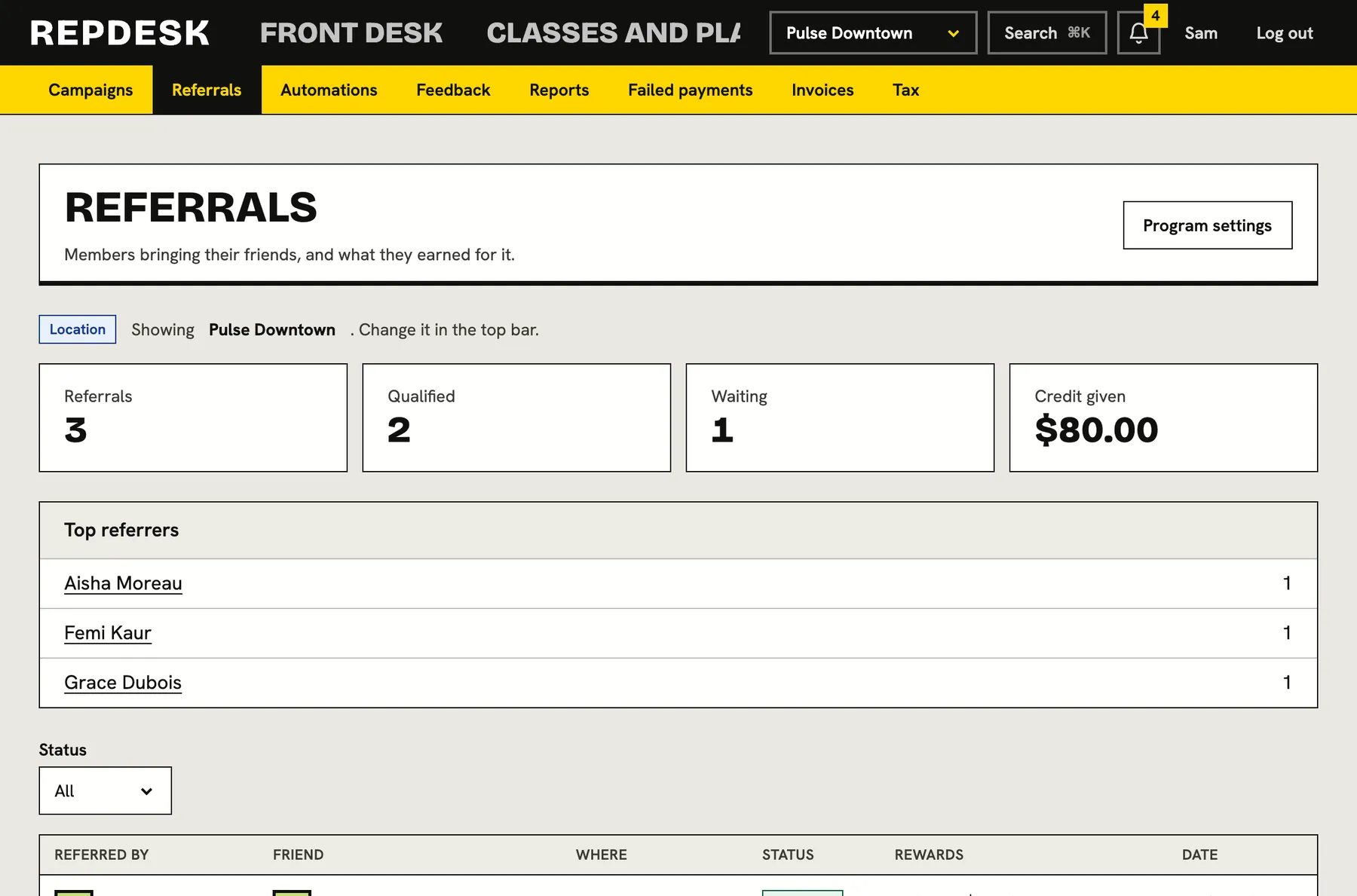Open Grace Dubois's profile link
This screenshot has height=896, width=1357.
coord(123,683)
